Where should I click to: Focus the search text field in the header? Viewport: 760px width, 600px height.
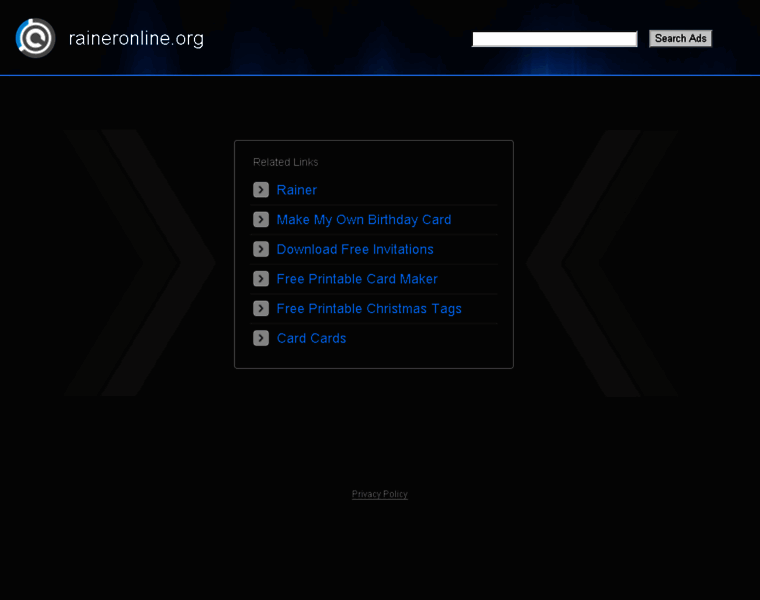click(554, 39)
